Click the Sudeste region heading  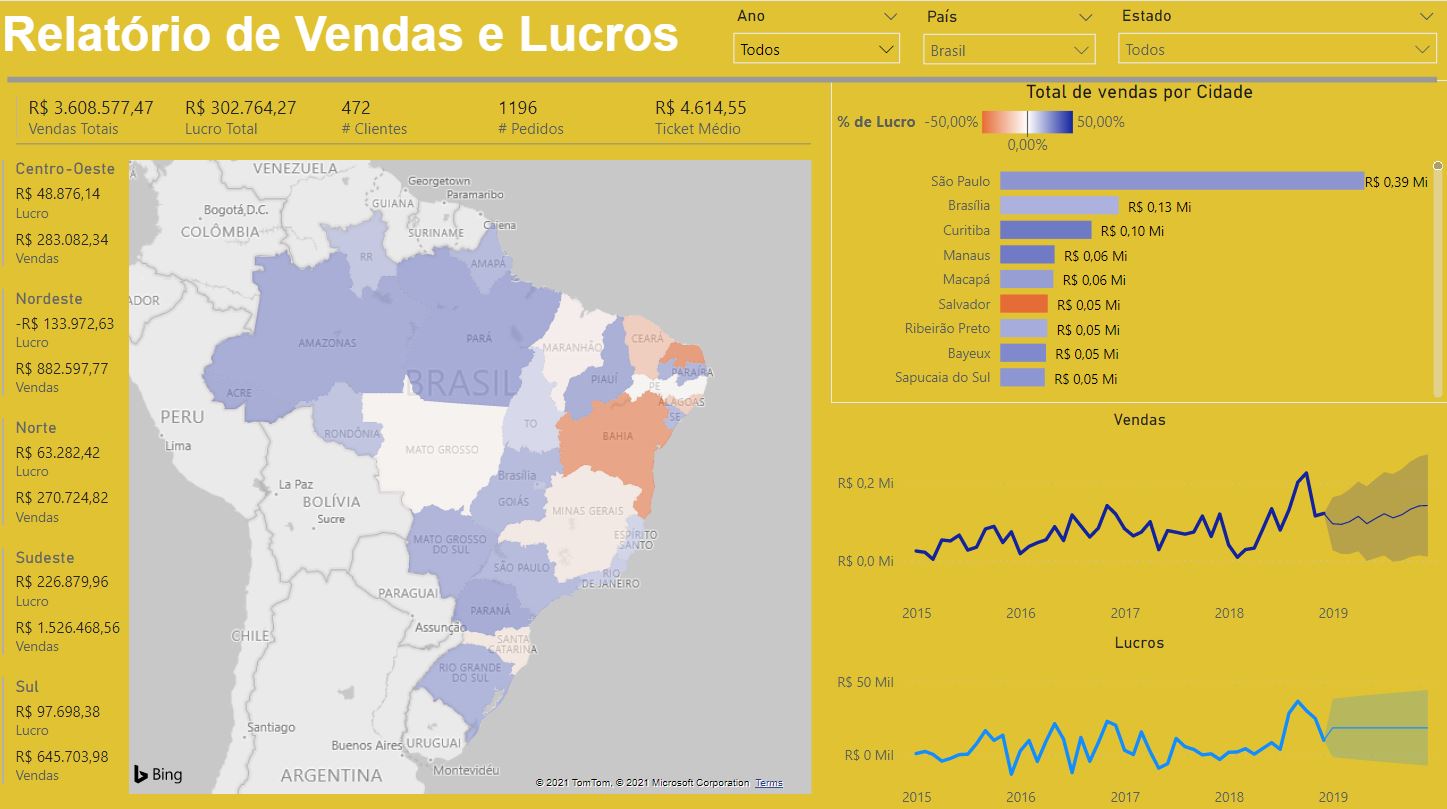click(45, 557)
